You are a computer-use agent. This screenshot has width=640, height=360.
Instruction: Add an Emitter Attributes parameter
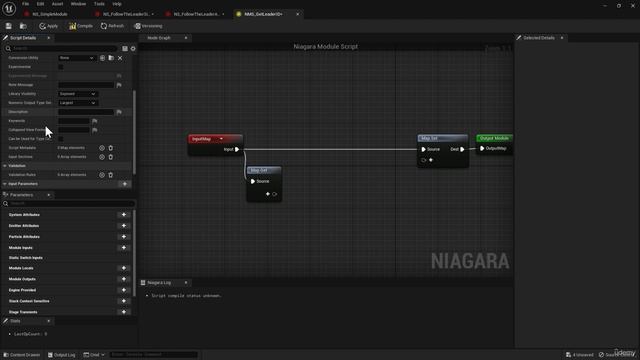[x=124, y=226]
